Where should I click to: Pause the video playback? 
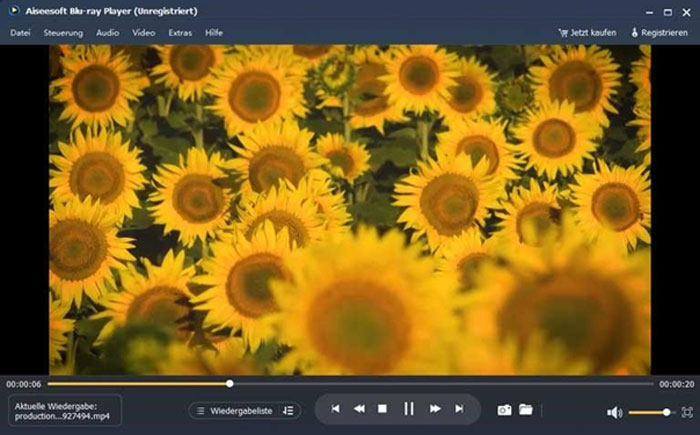tap(409, 409)
